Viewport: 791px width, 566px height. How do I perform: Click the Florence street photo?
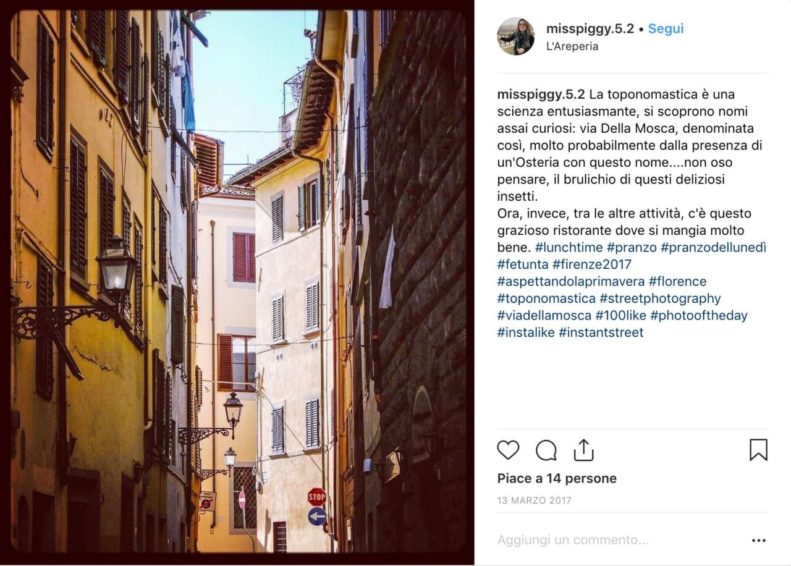click(x=238, y=282)
